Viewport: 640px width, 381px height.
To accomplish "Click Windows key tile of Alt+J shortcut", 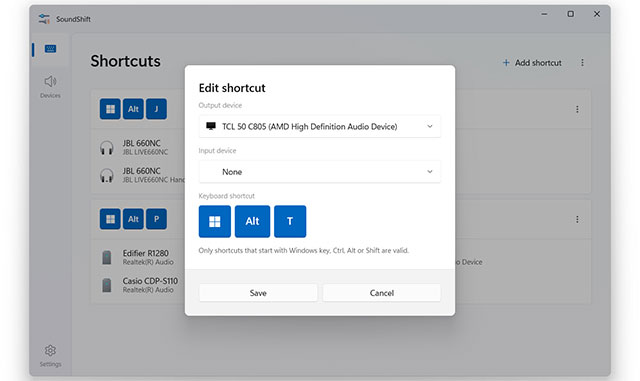I will click(x=110, y=109).
